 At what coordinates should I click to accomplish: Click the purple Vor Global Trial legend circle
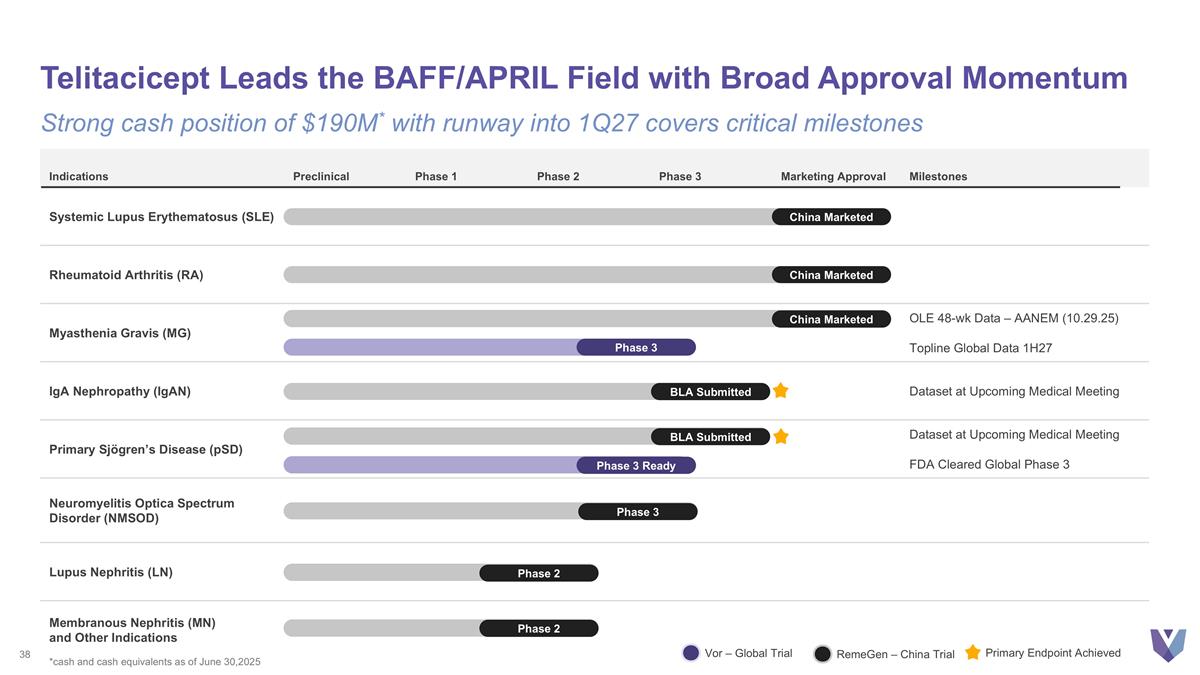(691, 653)
